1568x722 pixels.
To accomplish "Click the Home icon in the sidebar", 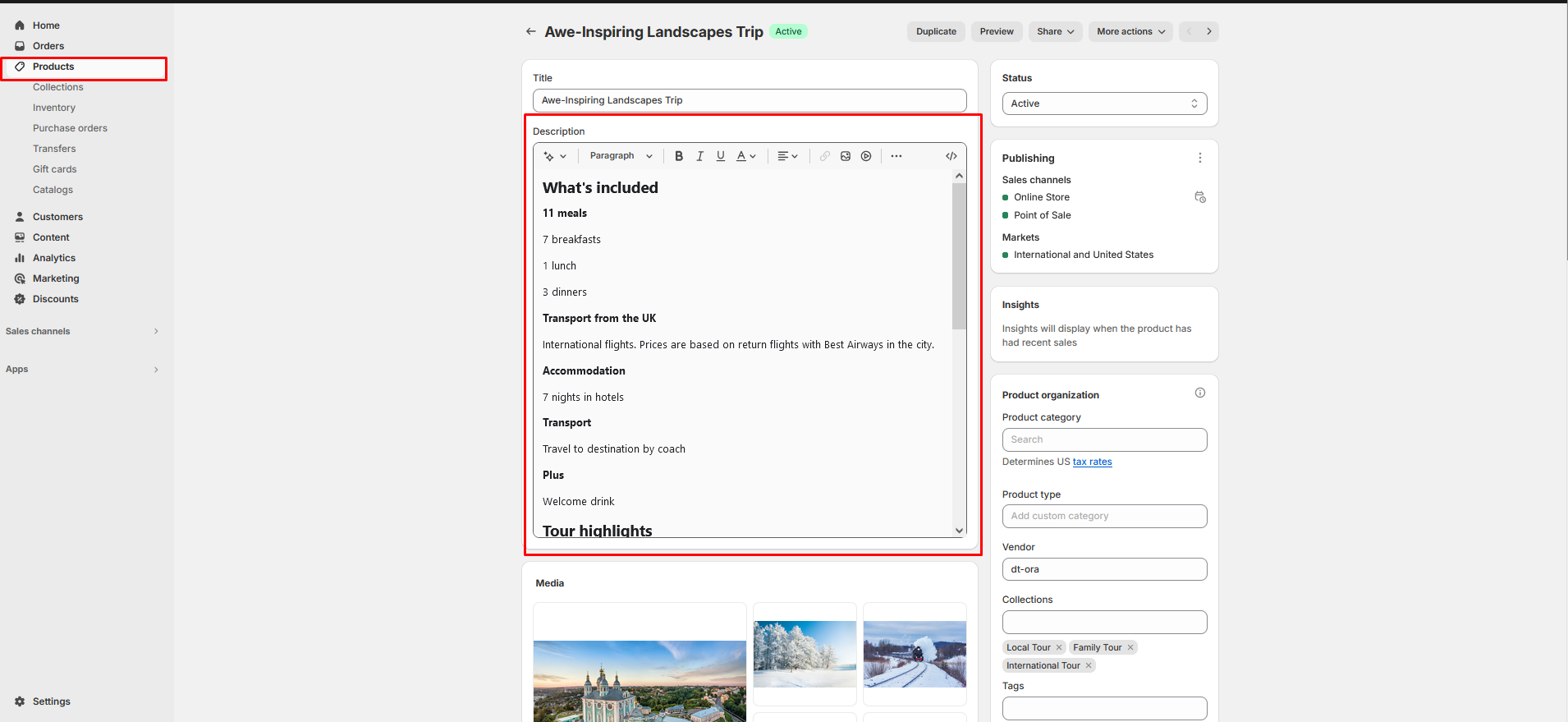I will point(20,25).
